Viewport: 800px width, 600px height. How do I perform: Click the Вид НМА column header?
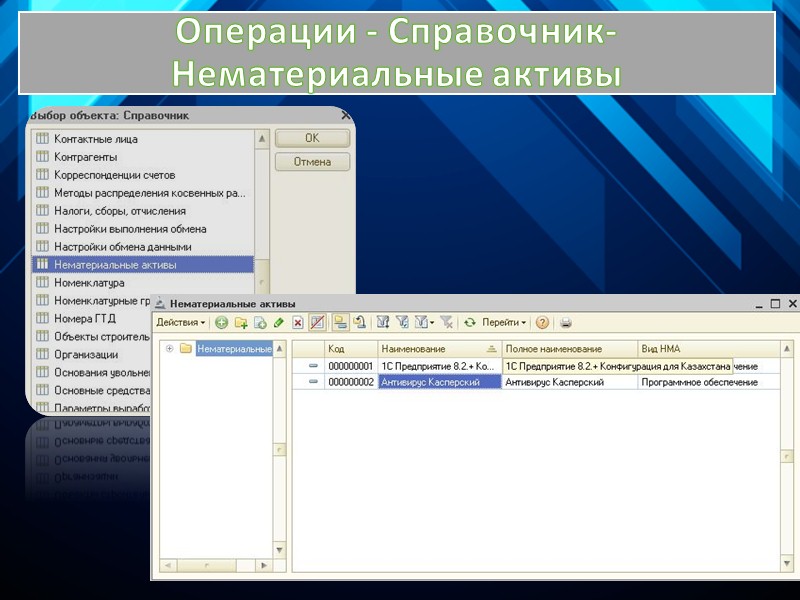(x=709, y=349)
